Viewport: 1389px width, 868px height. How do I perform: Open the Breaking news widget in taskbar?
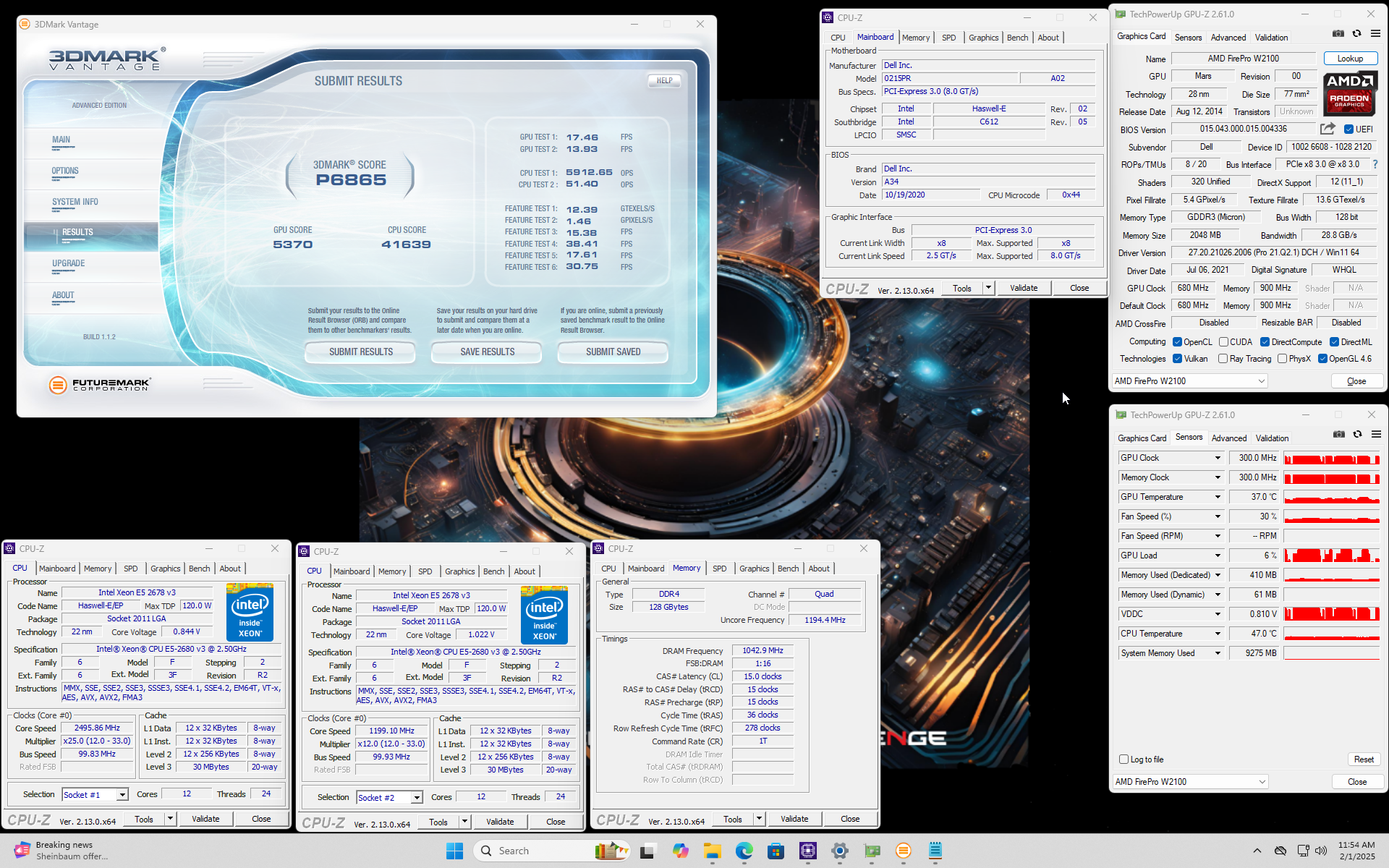(61, 851)
